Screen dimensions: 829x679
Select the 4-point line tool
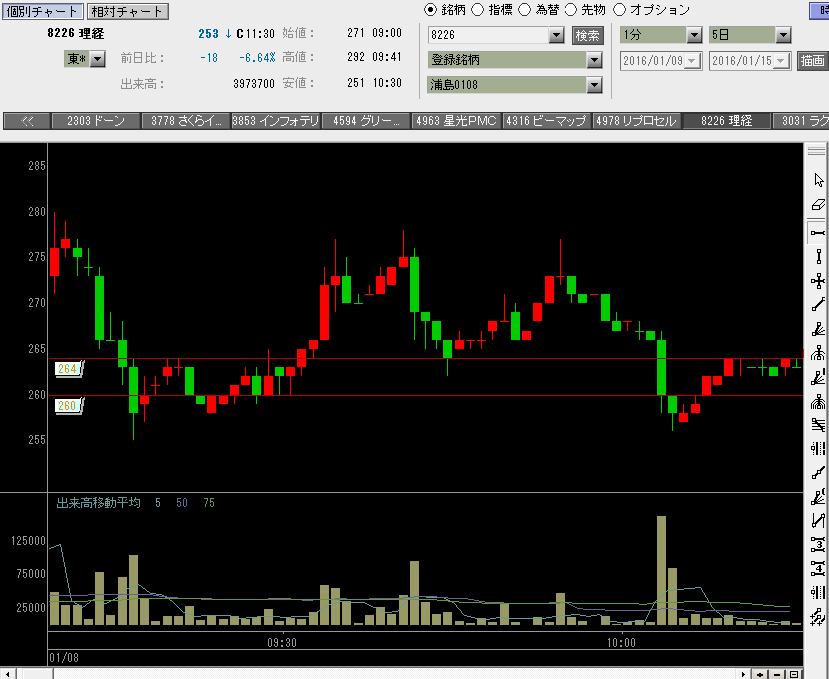[x=818, y=568]
